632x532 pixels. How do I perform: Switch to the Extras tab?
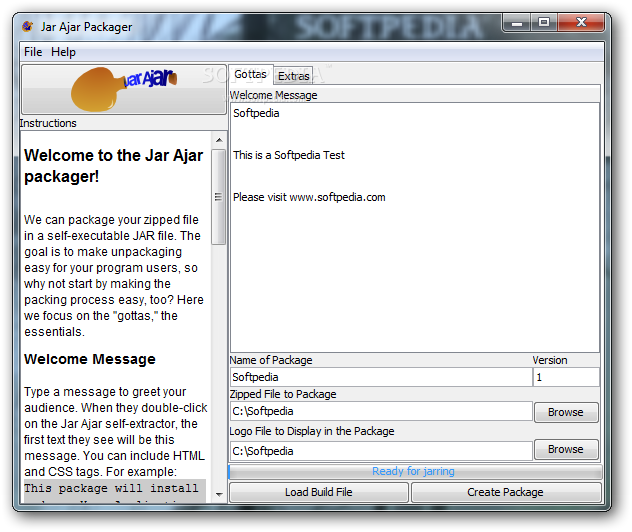(x=293, y=76)
